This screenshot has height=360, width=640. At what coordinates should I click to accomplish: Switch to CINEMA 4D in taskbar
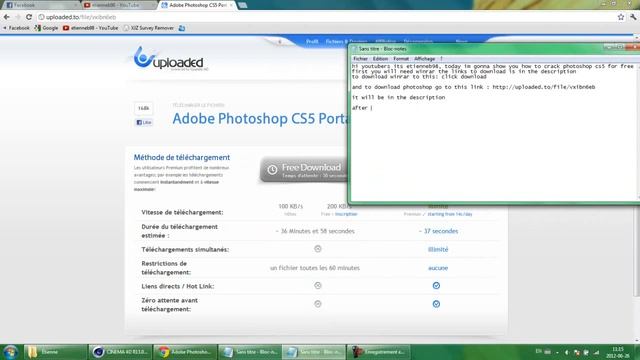(120, 352)
